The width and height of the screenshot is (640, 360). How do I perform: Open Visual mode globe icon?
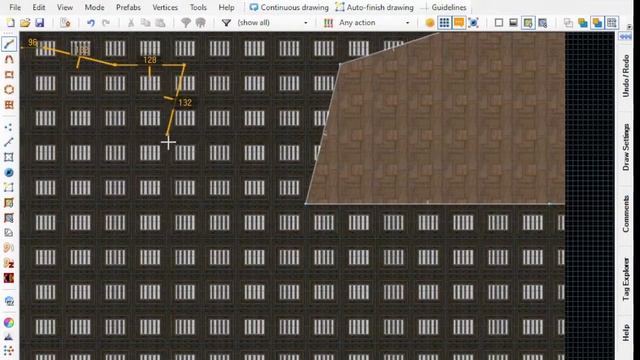point(9,301)
